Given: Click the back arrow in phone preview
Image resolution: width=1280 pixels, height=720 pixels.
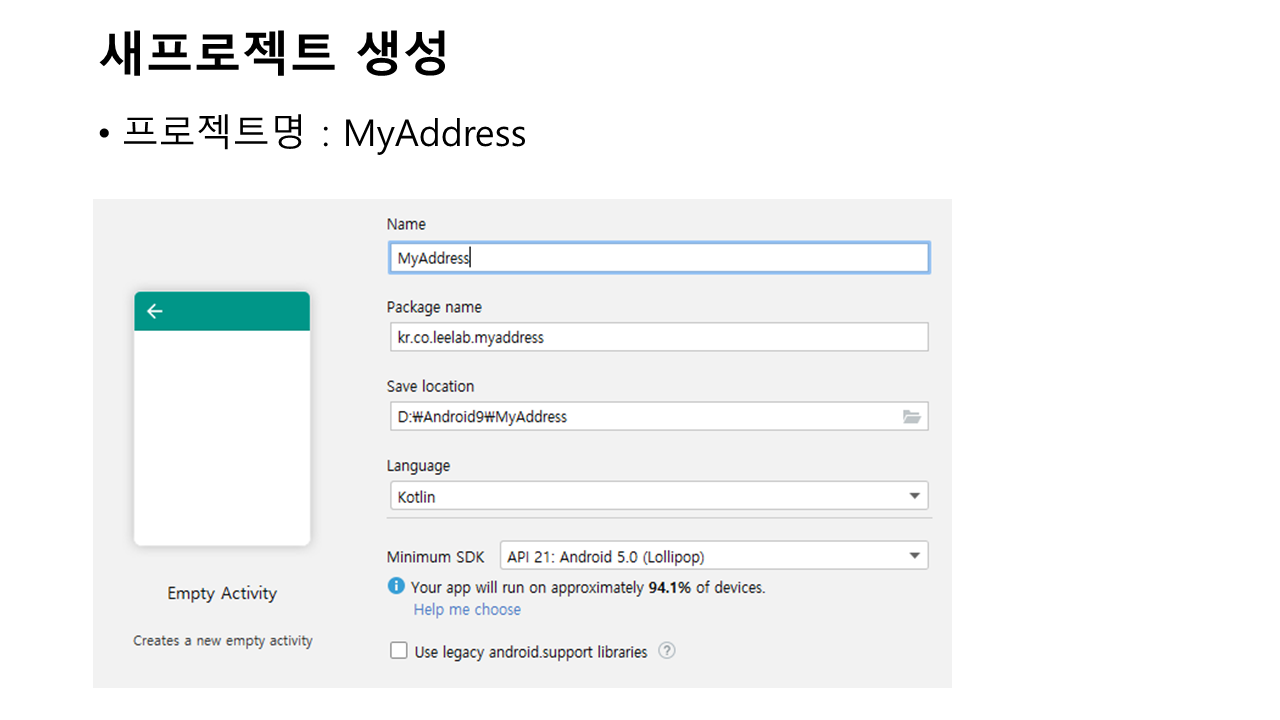Looking at the screenshot, I should 155,311.
